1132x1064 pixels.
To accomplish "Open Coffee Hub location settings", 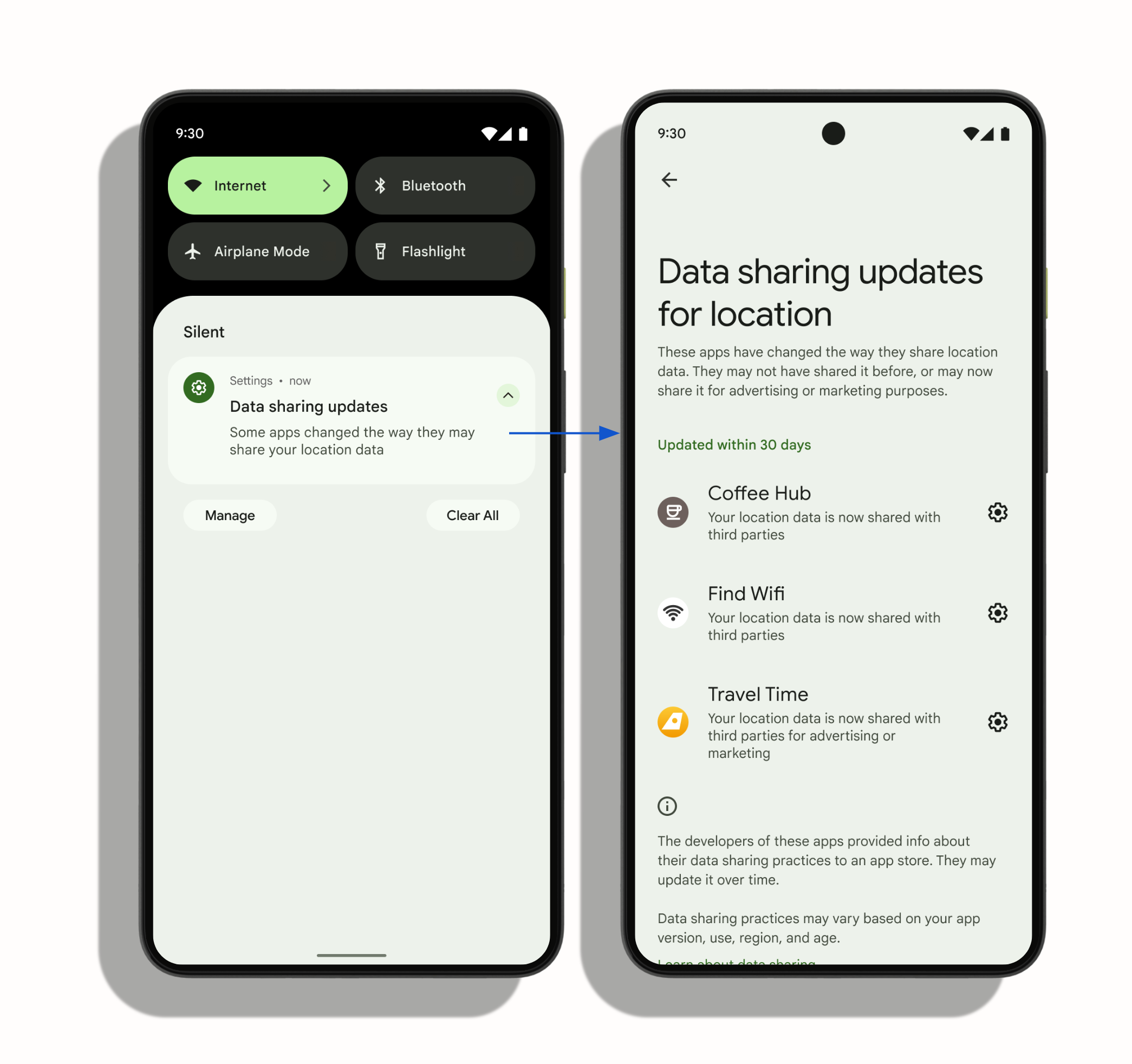I will coord(997,511).
